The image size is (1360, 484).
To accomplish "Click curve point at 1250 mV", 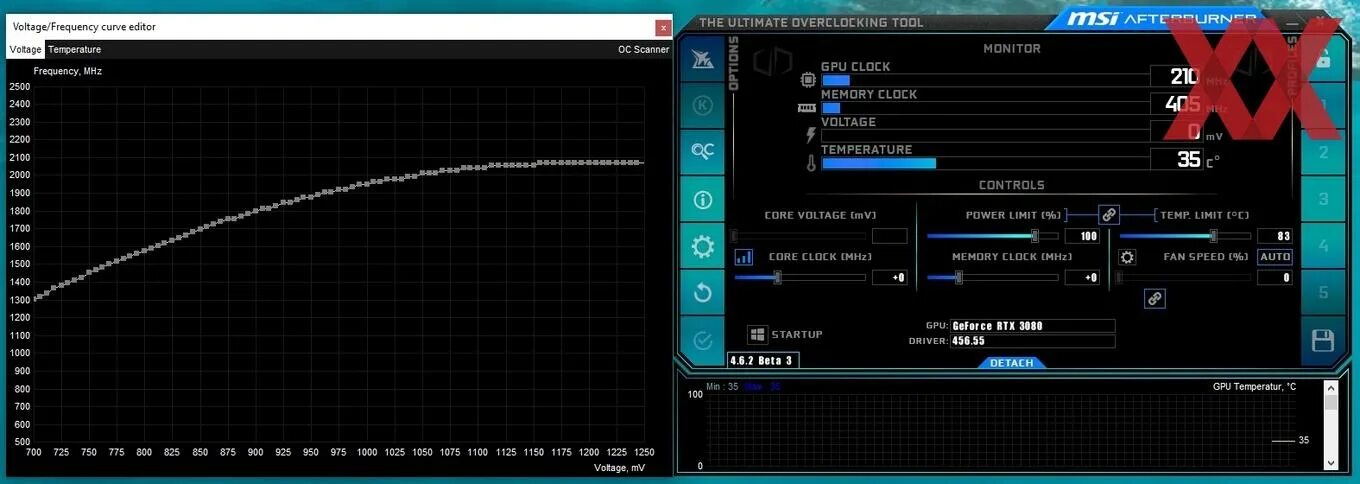I will [x=643, y=162].
